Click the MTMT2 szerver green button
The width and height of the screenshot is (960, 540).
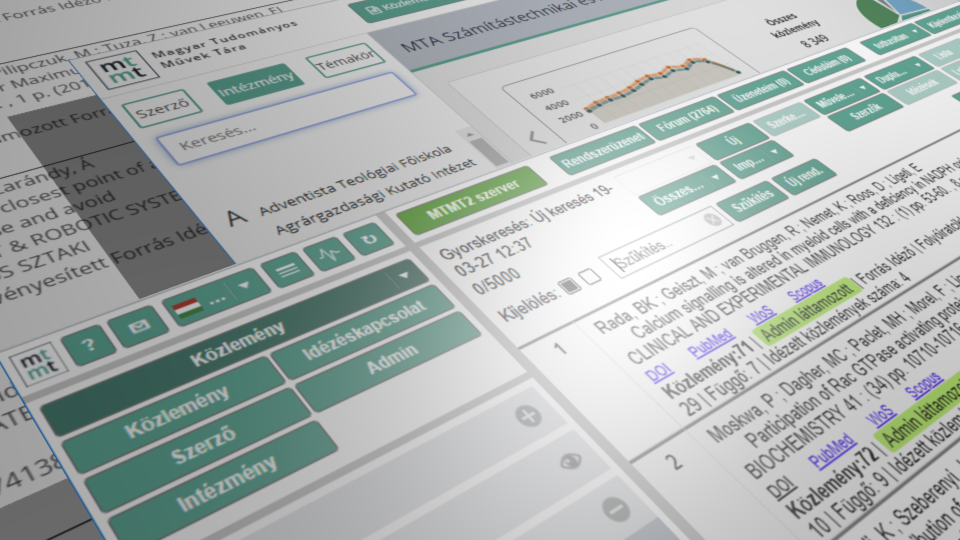click(473, 199)
